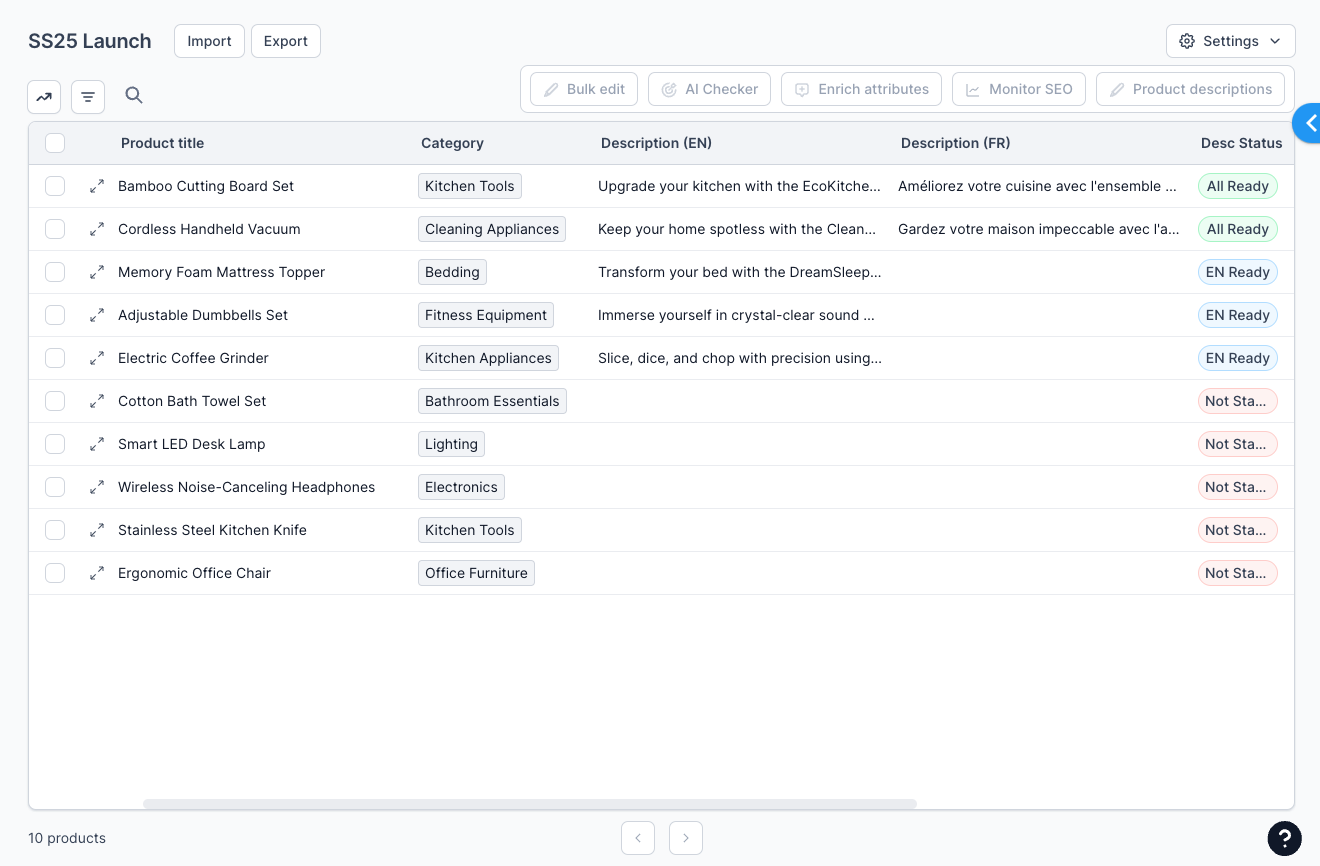Expand row for Cordless Handheld Vacuum

tap(97, 229)
